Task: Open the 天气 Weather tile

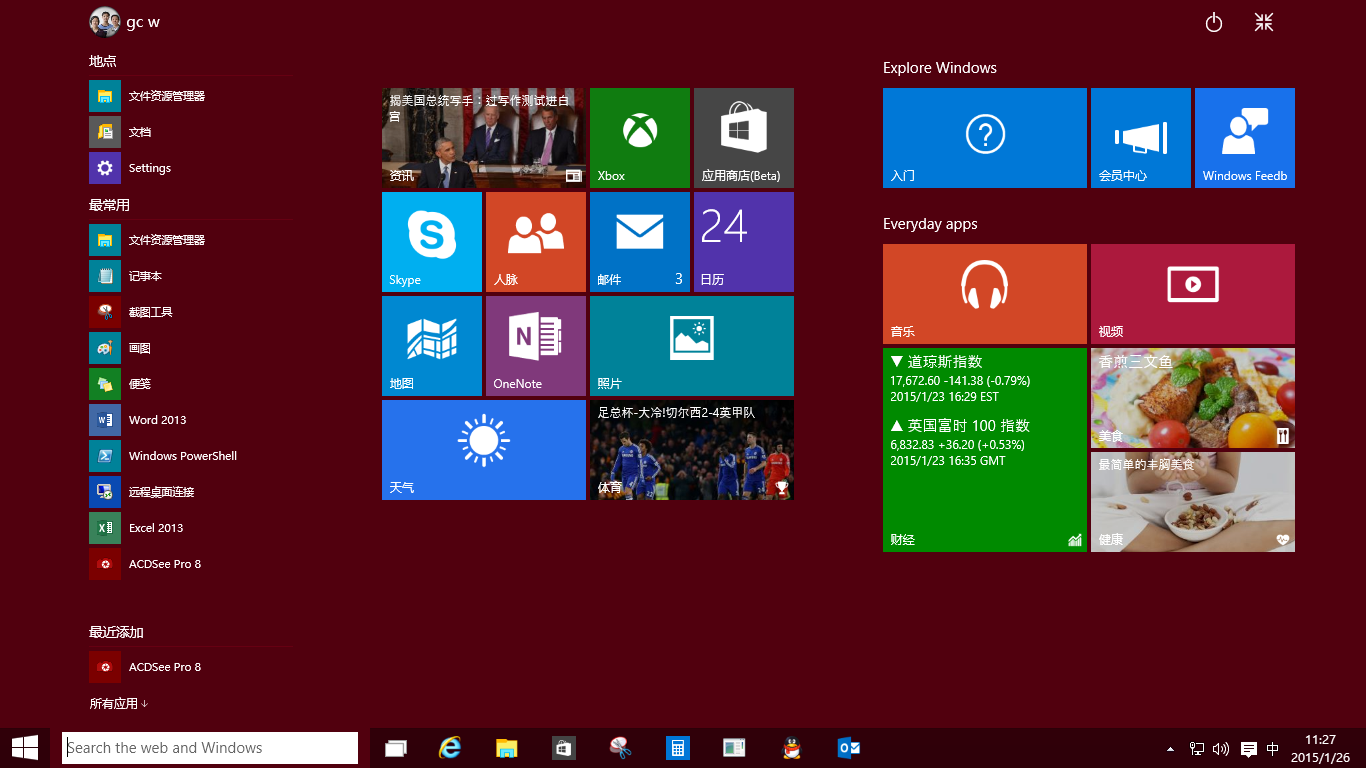Action: click(x=484, y=450)
